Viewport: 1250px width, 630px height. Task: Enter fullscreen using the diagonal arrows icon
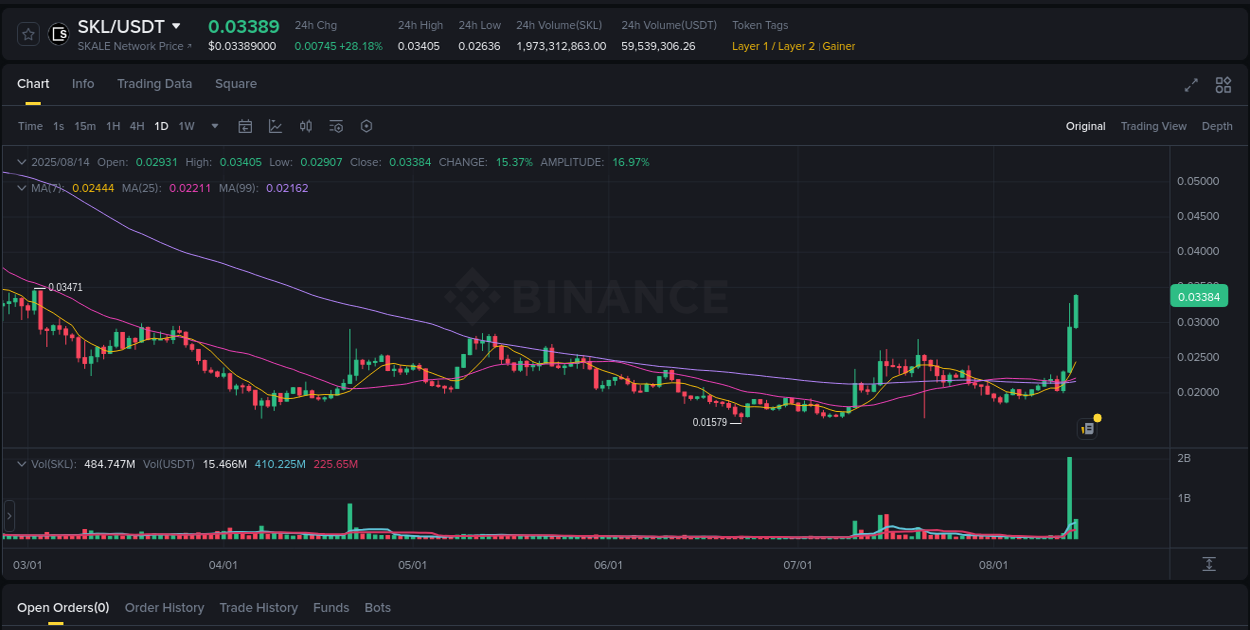1190,85
